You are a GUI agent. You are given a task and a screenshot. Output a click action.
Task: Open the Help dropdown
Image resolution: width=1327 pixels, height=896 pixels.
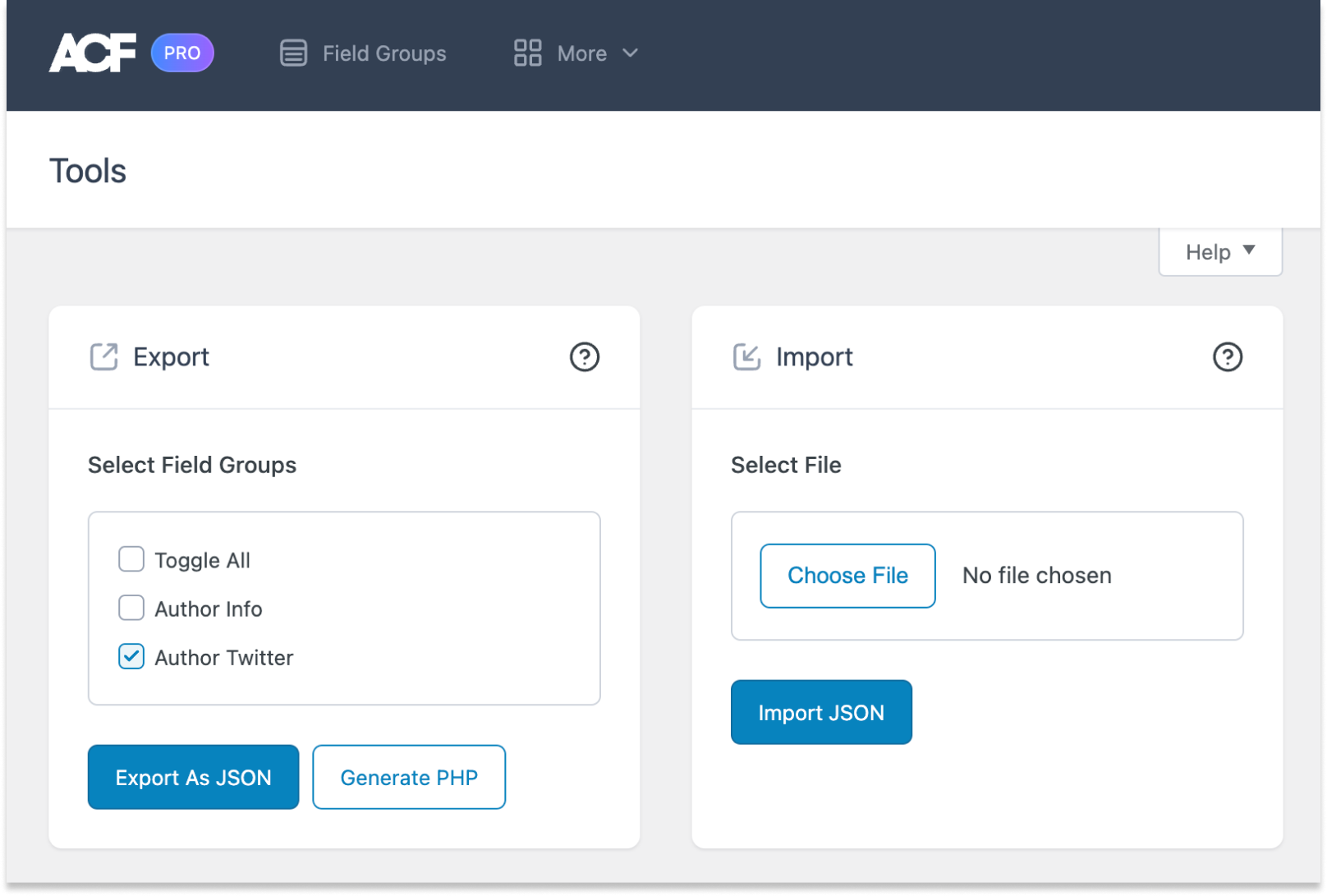click(1219, 251)
